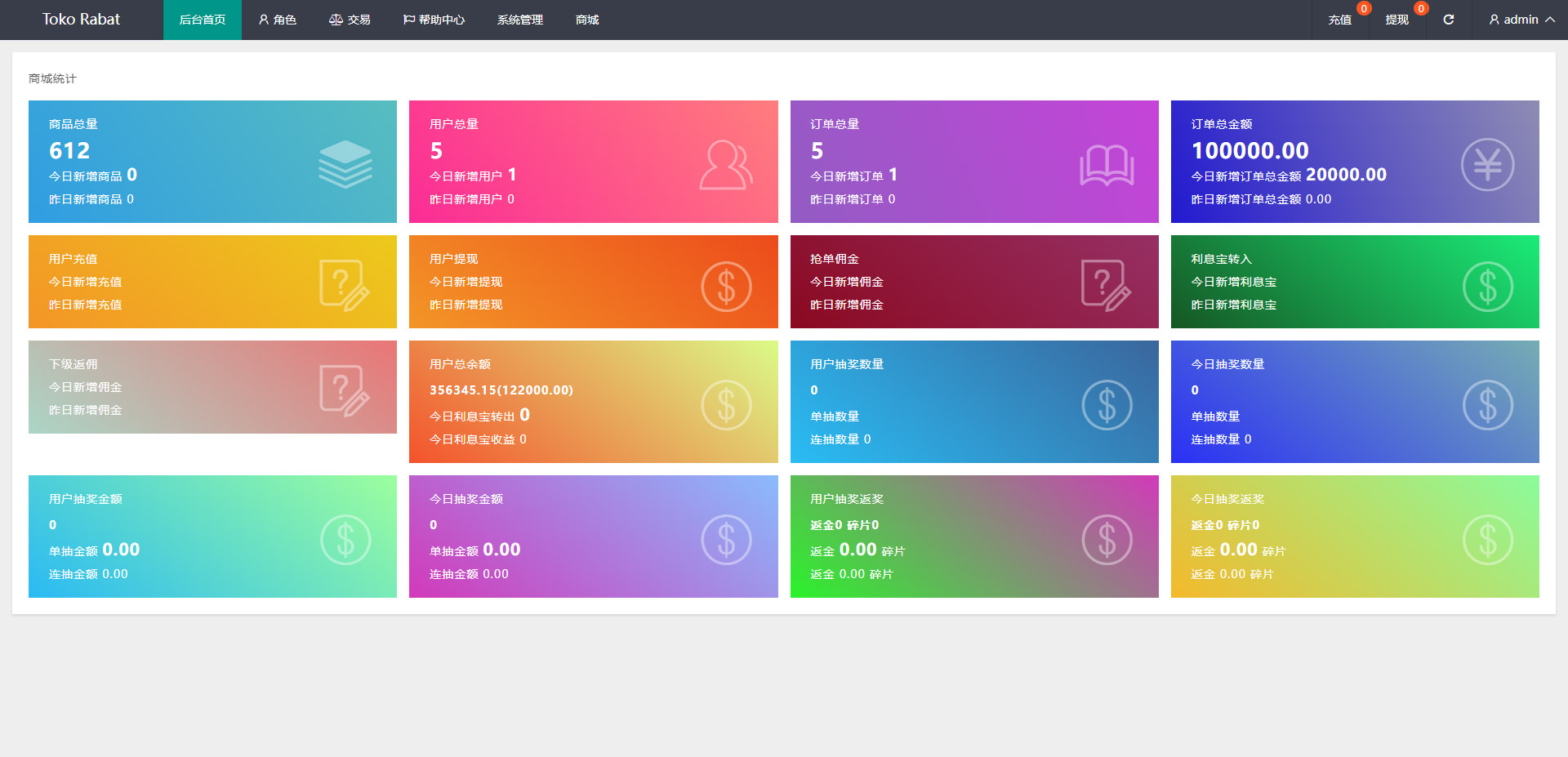
Task: Click the 充值 notification button
Action: (x=1339, y=20)
